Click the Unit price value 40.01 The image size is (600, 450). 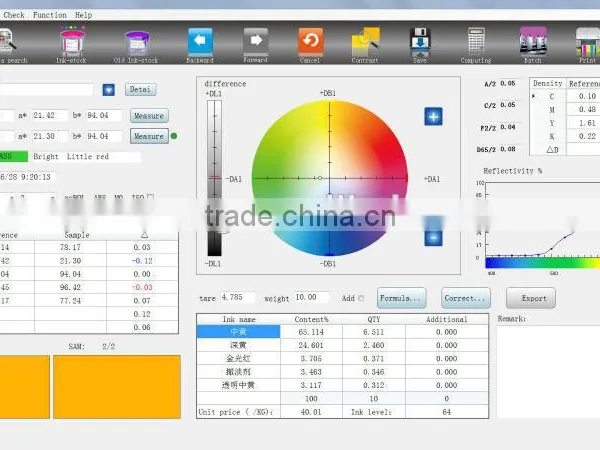[311, 412]
